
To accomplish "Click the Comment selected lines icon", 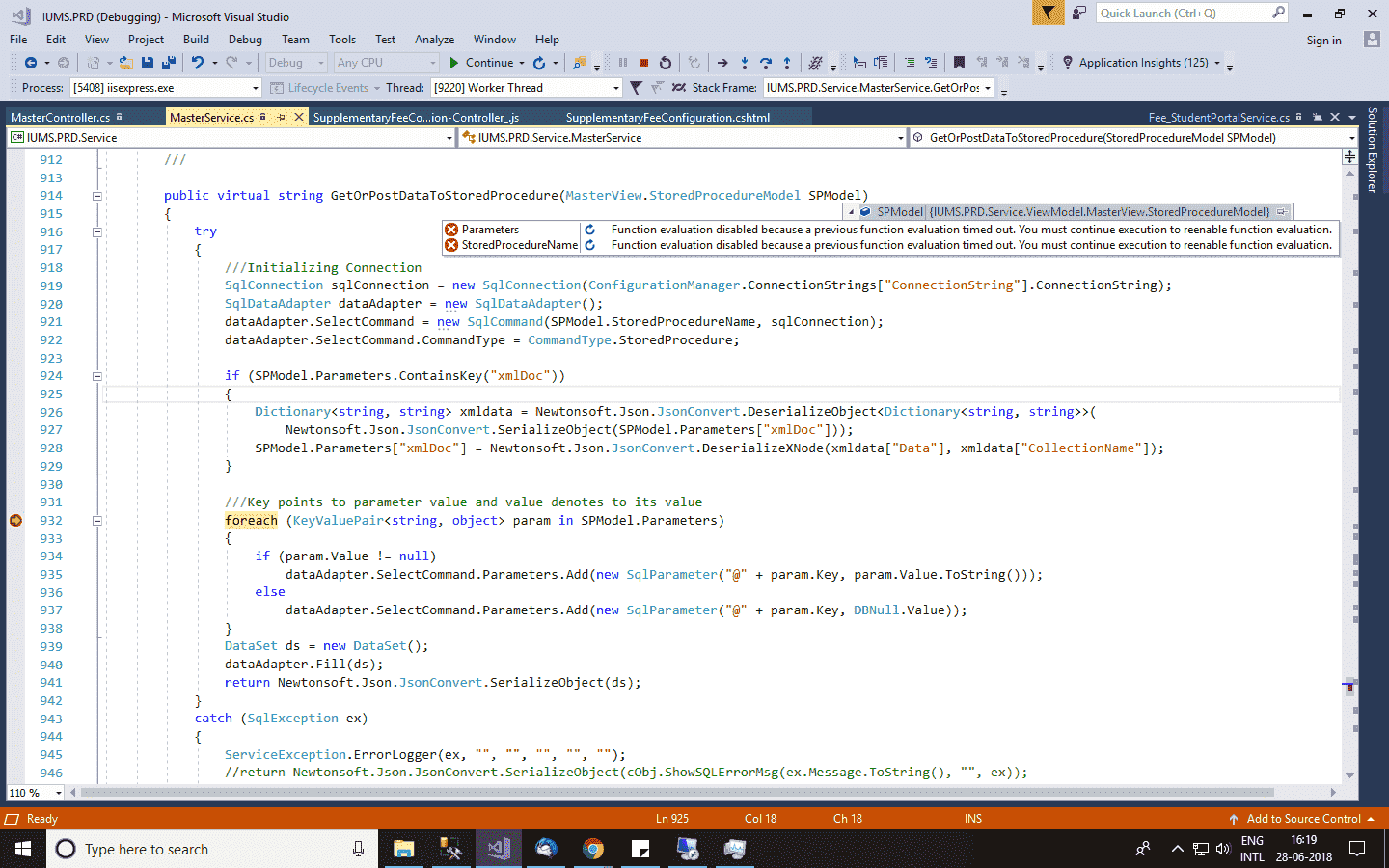I will point(910,63).
